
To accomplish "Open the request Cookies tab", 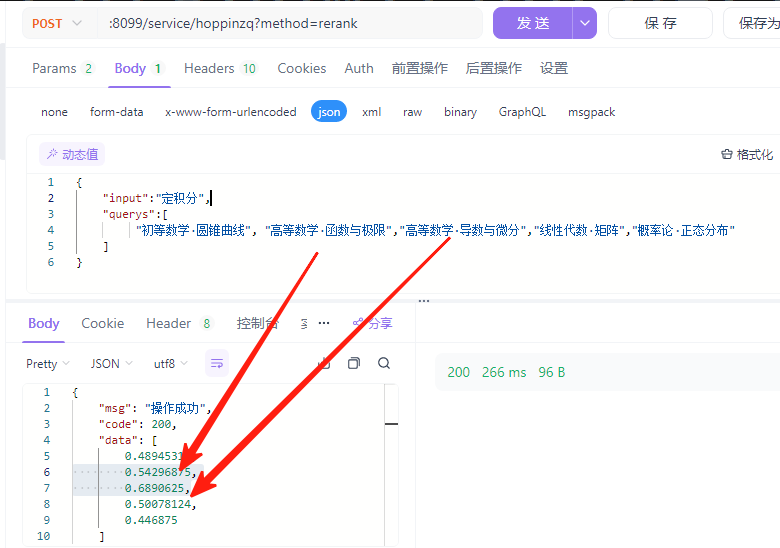I will [x=301, y=68].
